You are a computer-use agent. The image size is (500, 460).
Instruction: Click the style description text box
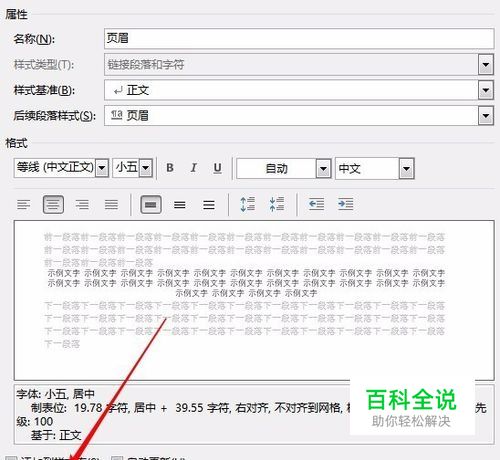coord(254,414)
